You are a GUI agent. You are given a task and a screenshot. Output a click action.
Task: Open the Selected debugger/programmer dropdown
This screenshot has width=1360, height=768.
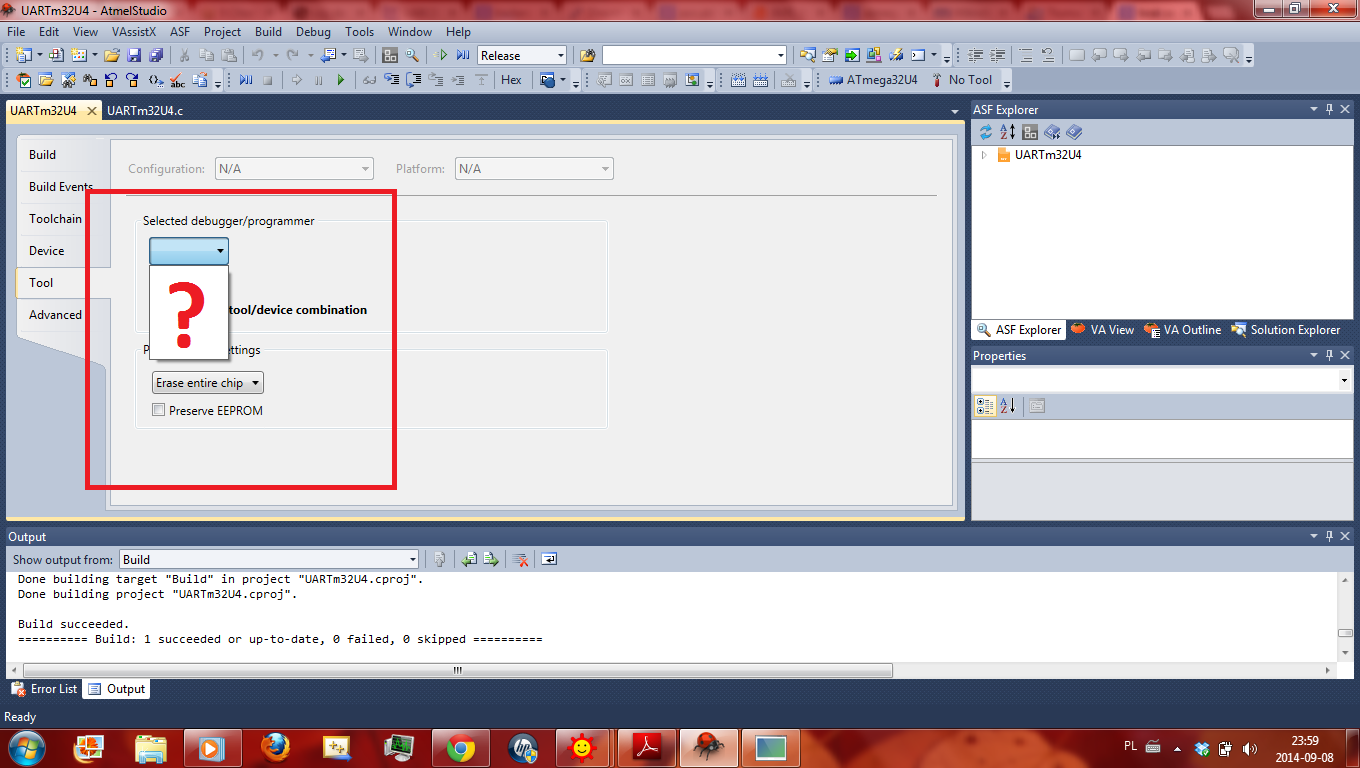189,251
